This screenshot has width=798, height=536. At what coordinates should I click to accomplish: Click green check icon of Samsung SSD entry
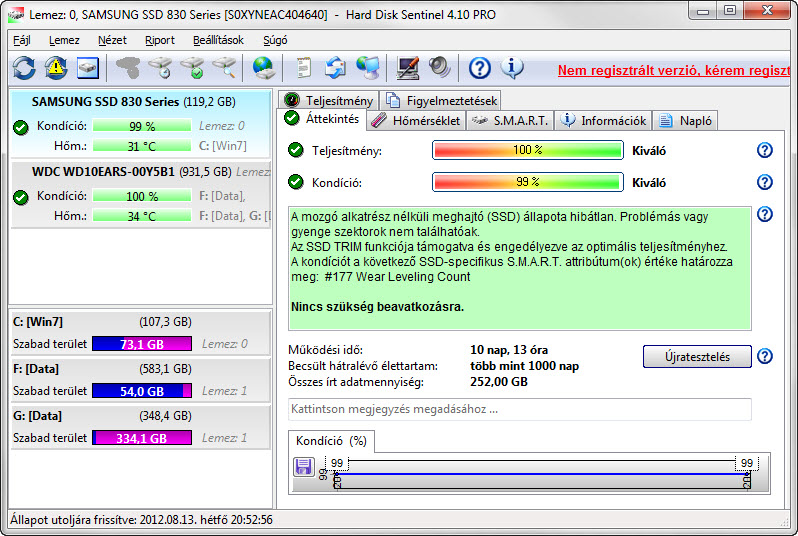tap(21, 127)
